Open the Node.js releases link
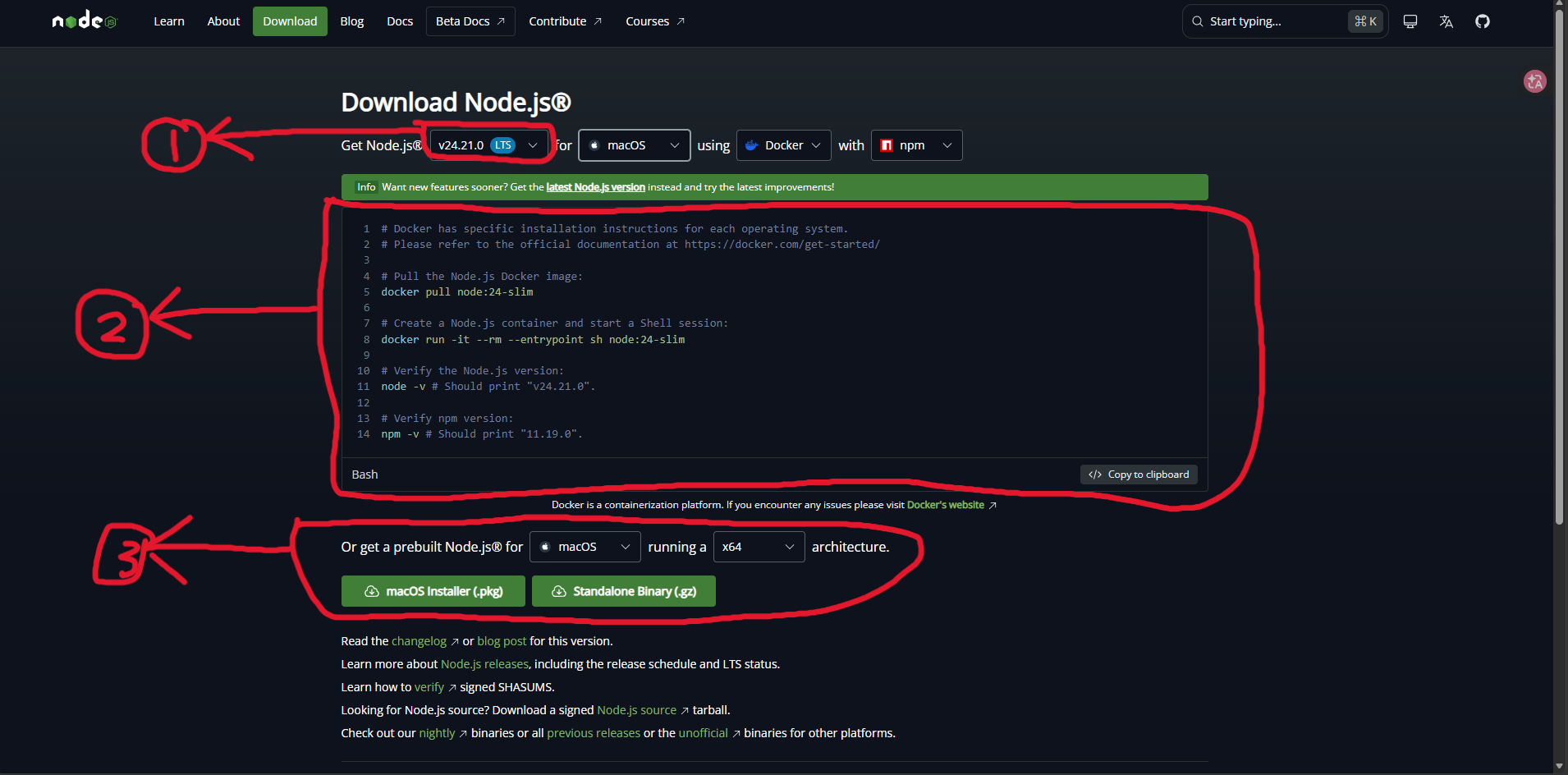 click(484, 664)
